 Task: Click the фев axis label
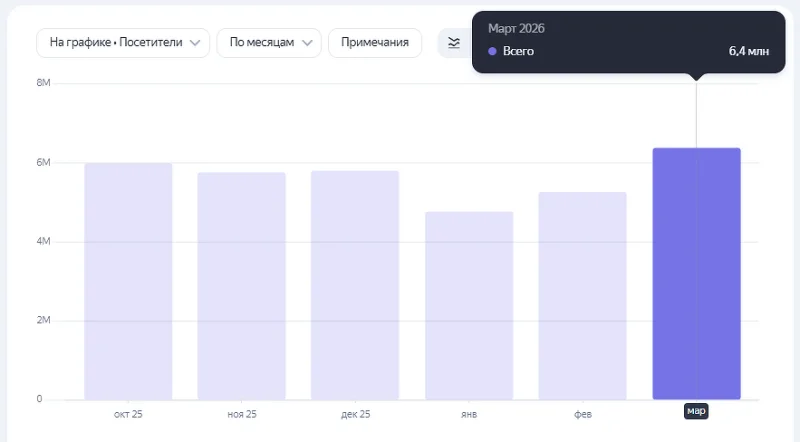(582, 413)
